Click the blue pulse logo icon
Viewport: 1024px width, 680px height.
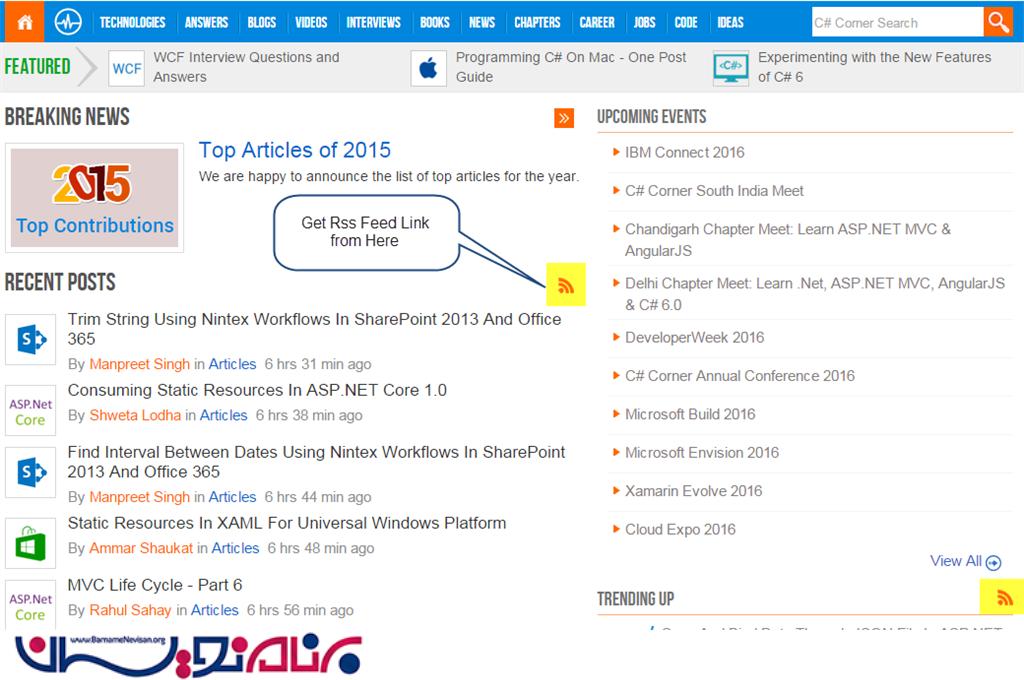coord(68,22)
